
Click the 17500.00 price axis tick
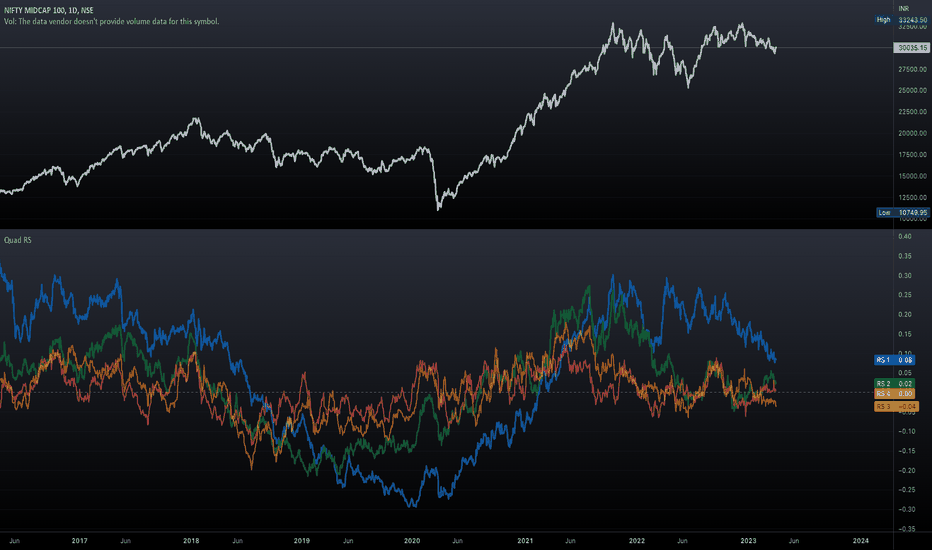pyautogui.click(x=912, y=155)
